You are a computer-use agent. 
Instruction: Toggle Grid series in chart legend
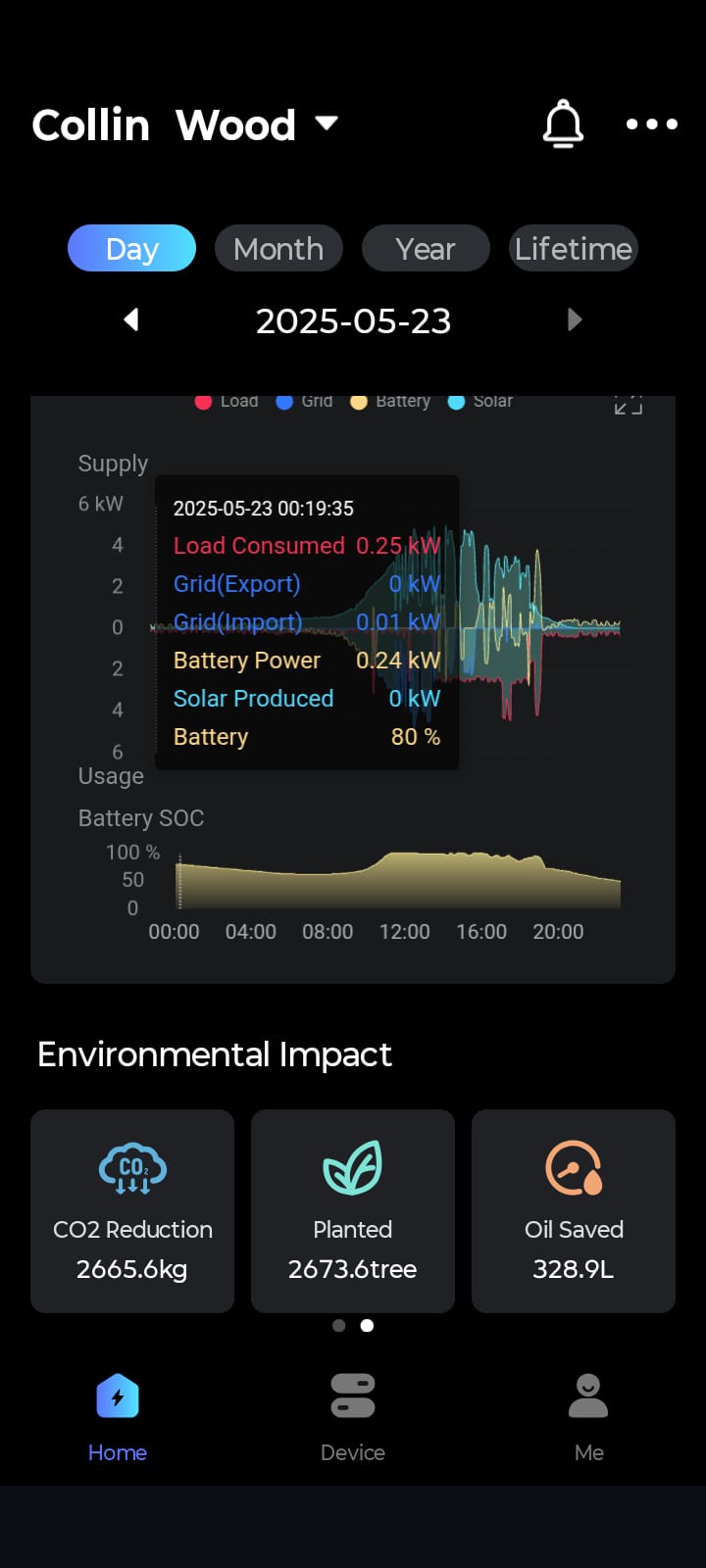306,402
